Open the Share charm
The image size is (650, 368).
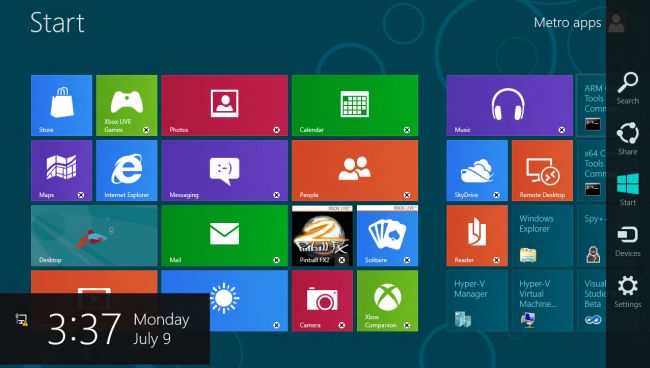[628, 138]
